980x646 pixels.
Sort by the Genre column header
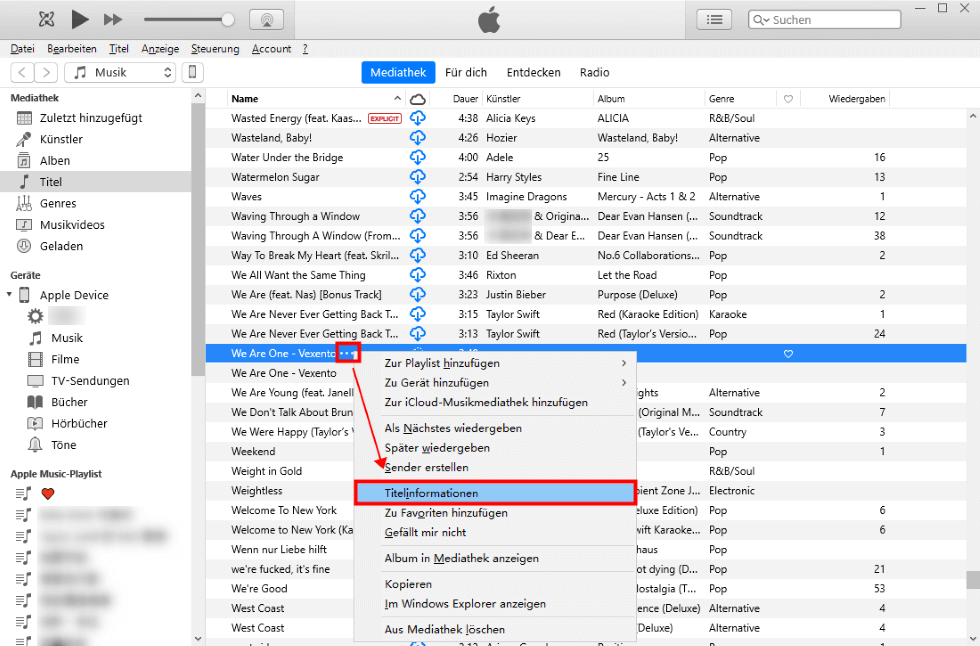(721, 99)
